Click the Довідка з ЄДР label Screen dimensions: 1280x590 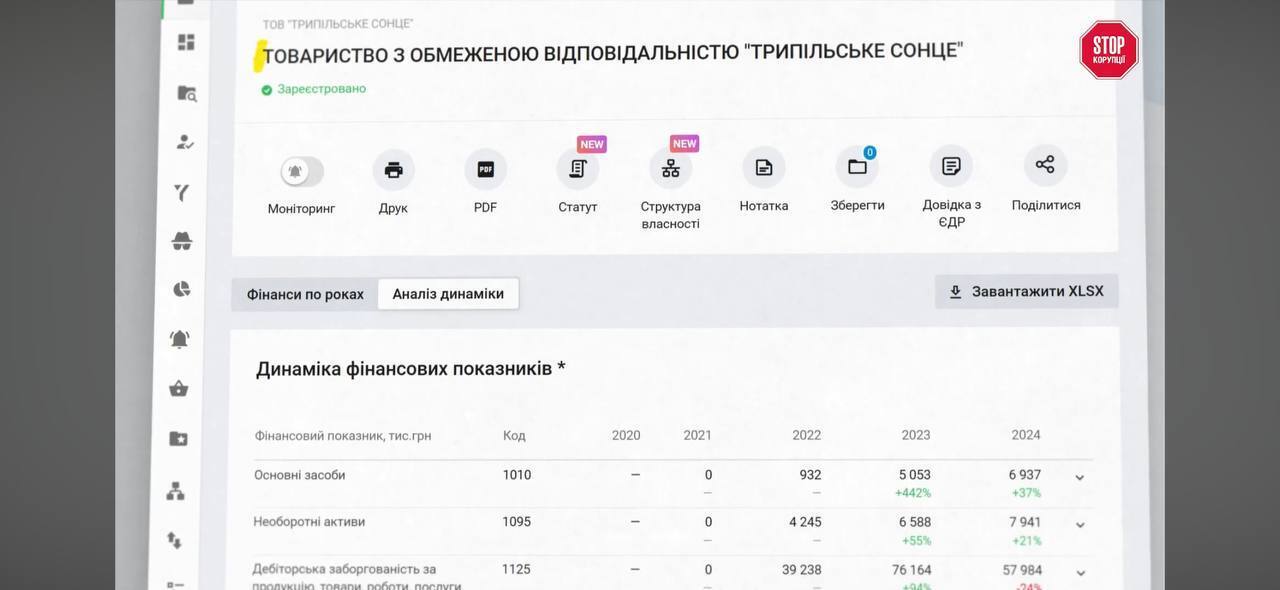(952, 213)
